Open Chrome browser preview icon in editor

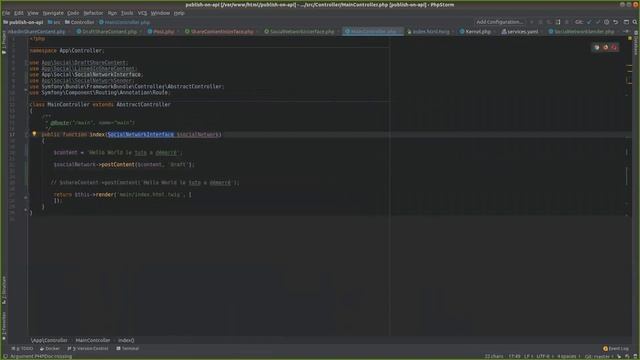tap(597, 47)
